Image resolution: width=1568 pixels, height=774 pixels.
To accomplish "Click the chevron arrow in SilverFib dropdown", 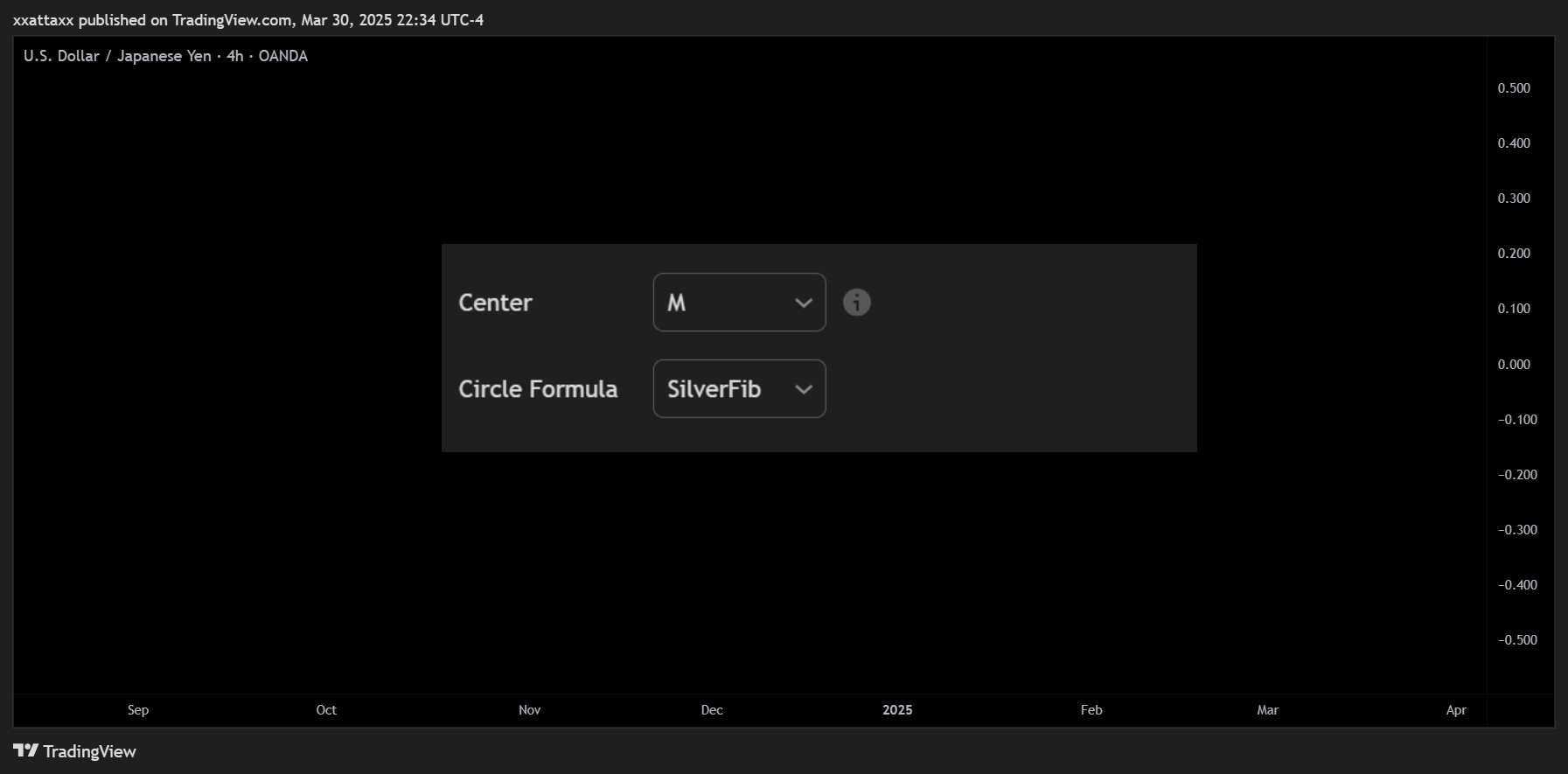I will coord(803,389).
